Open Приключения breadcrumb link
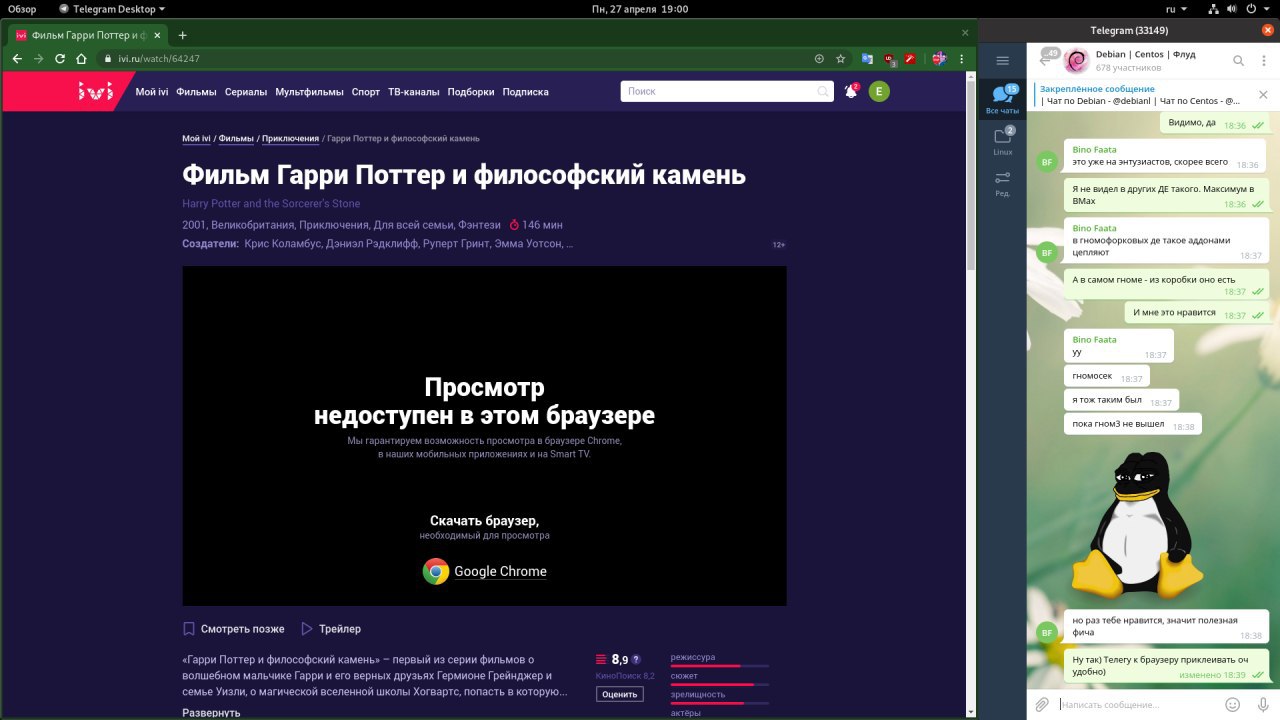The image size is (1280, 720). coord(290,138)
